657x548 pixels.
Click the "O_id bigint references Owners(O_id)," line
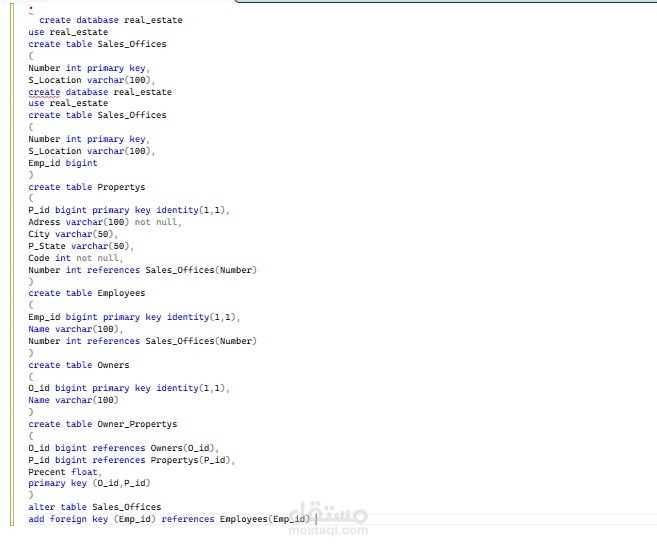(x=124, y=448)
